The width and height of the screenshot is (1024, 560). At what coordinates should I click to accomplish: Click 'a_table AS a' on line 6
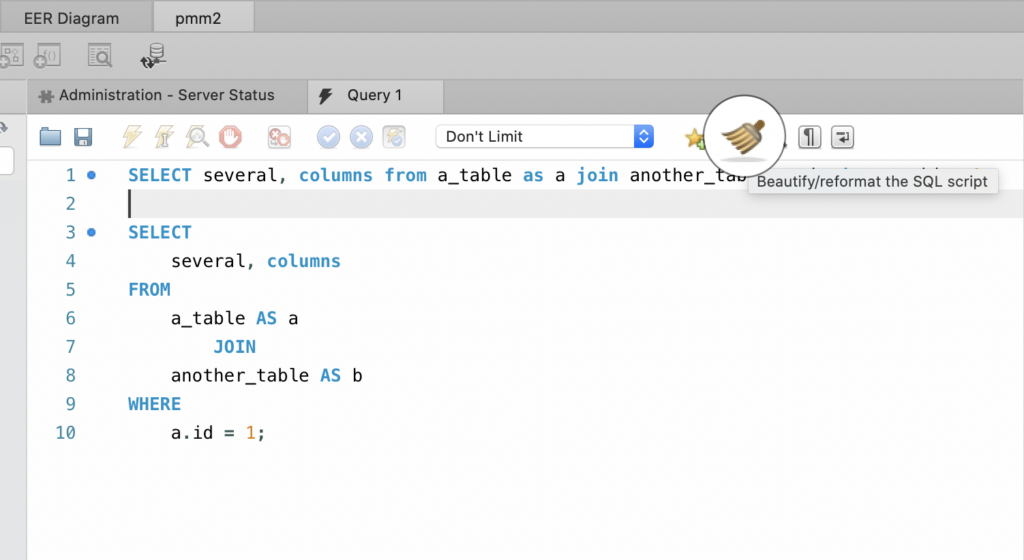point(234,319)
